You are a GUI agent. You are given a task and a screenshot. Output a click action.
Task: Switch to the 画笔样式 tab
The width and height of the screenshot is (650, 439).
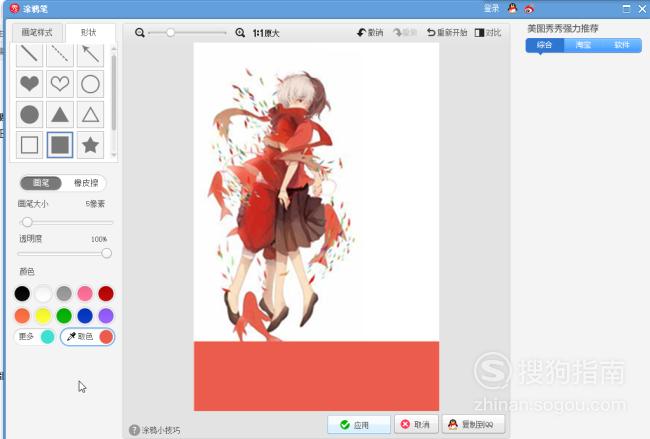tap(37, 32)
